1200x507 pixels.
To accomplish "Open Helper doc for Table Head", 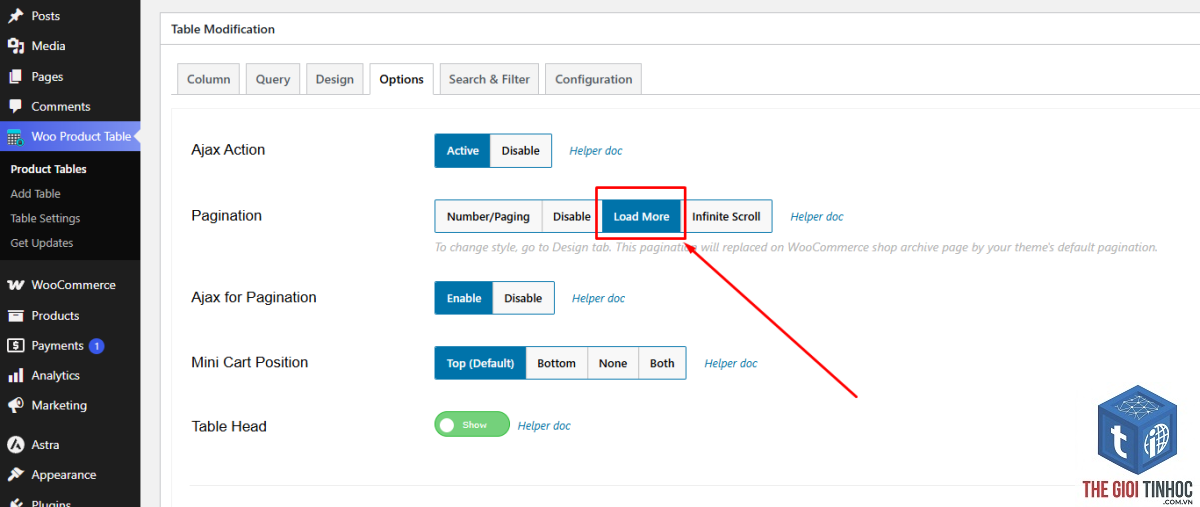I will [544, 426].
